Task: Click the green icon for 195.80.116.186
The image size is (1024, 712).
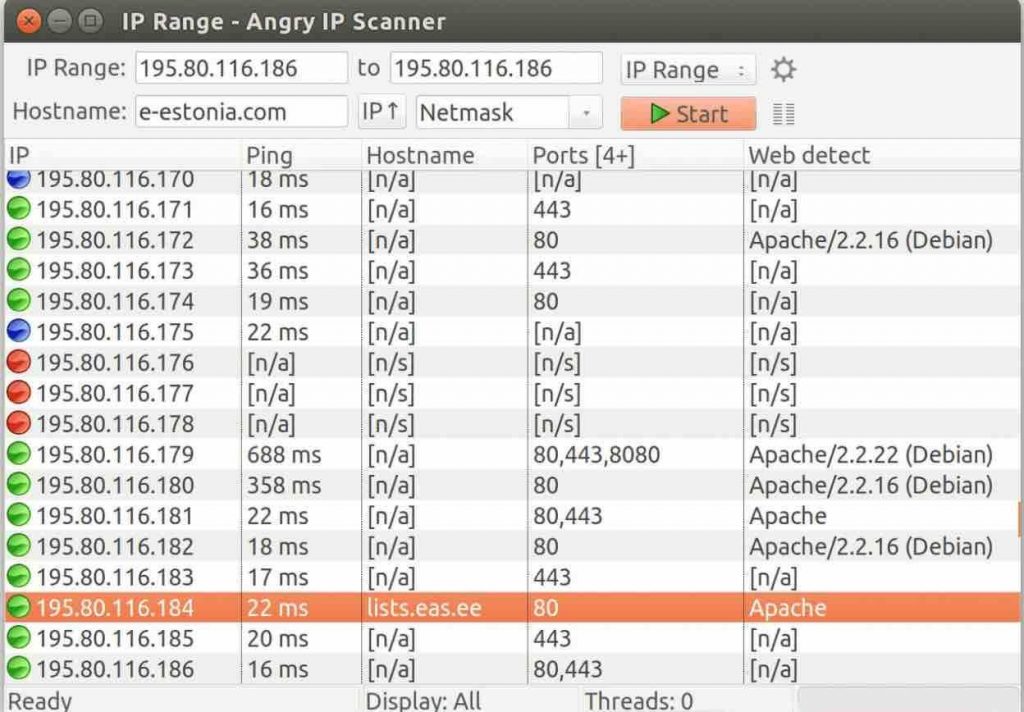Action: tap(17, 669)
